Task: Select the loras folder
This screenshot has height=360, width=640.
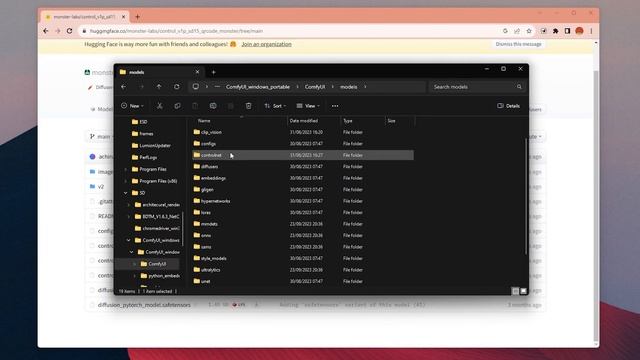Action: coord(303,212)
